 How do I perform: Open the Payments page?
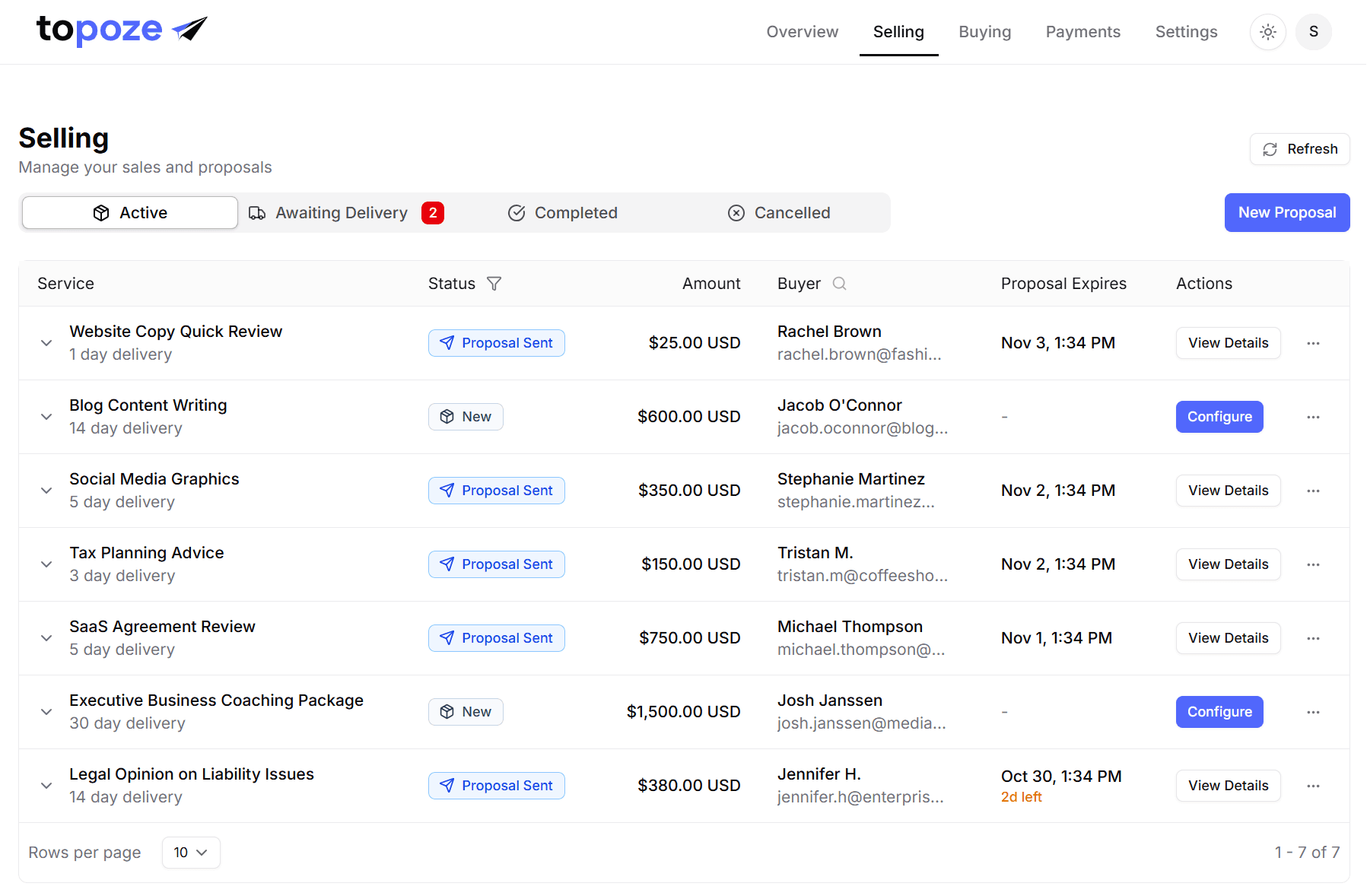(x=1083, y=31)
